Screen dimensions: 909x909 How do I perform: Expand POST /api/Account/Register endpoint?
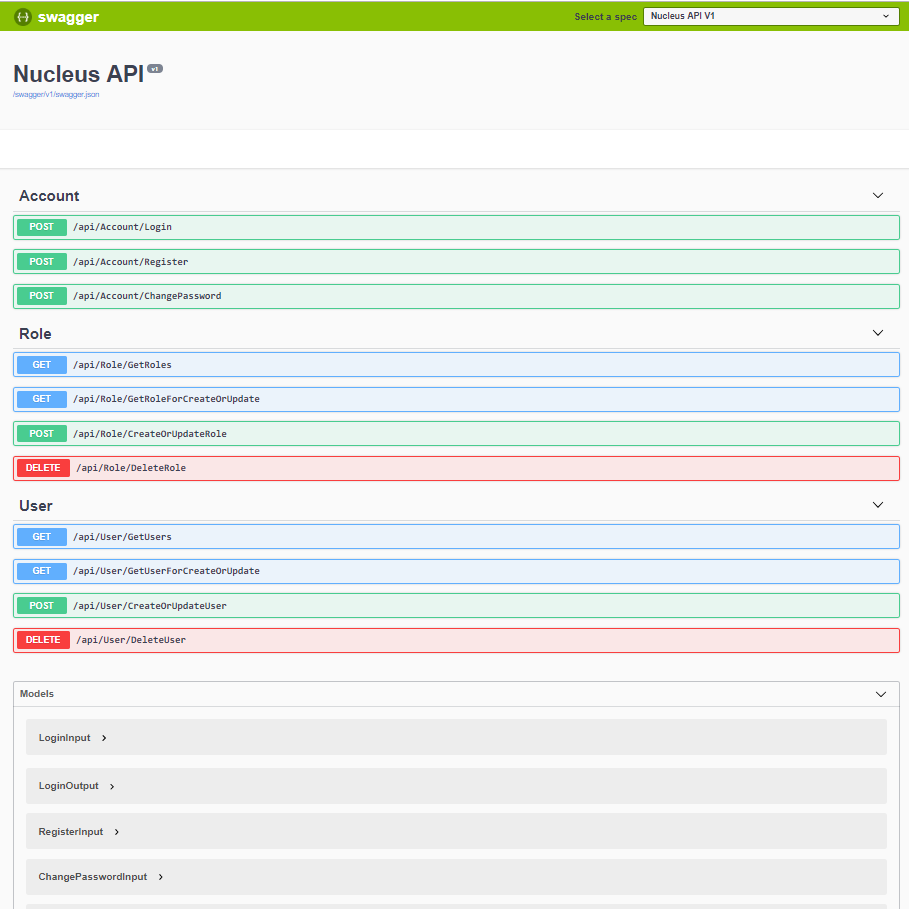456,261
